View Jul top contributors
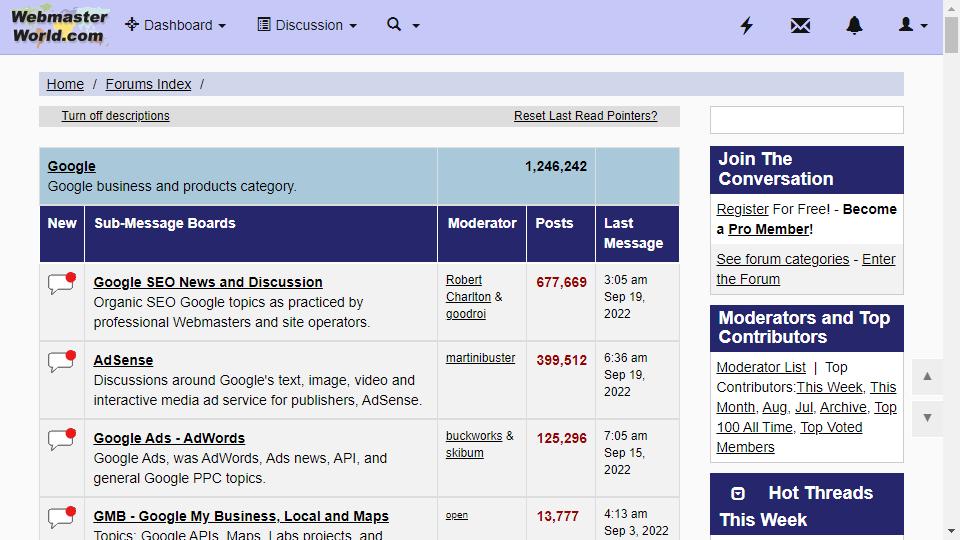 pyautogui.click(x=804, y=407)
